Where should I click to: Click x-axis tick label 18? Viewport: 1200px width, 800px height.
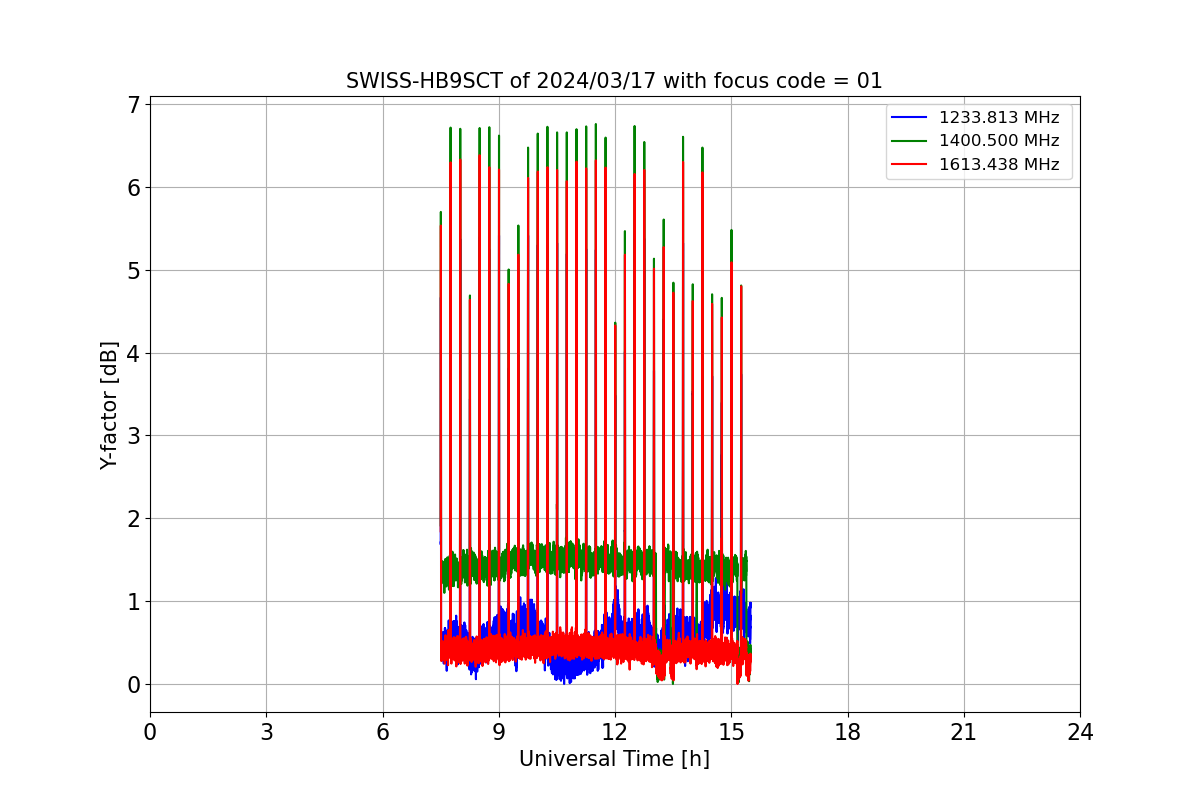847,732
